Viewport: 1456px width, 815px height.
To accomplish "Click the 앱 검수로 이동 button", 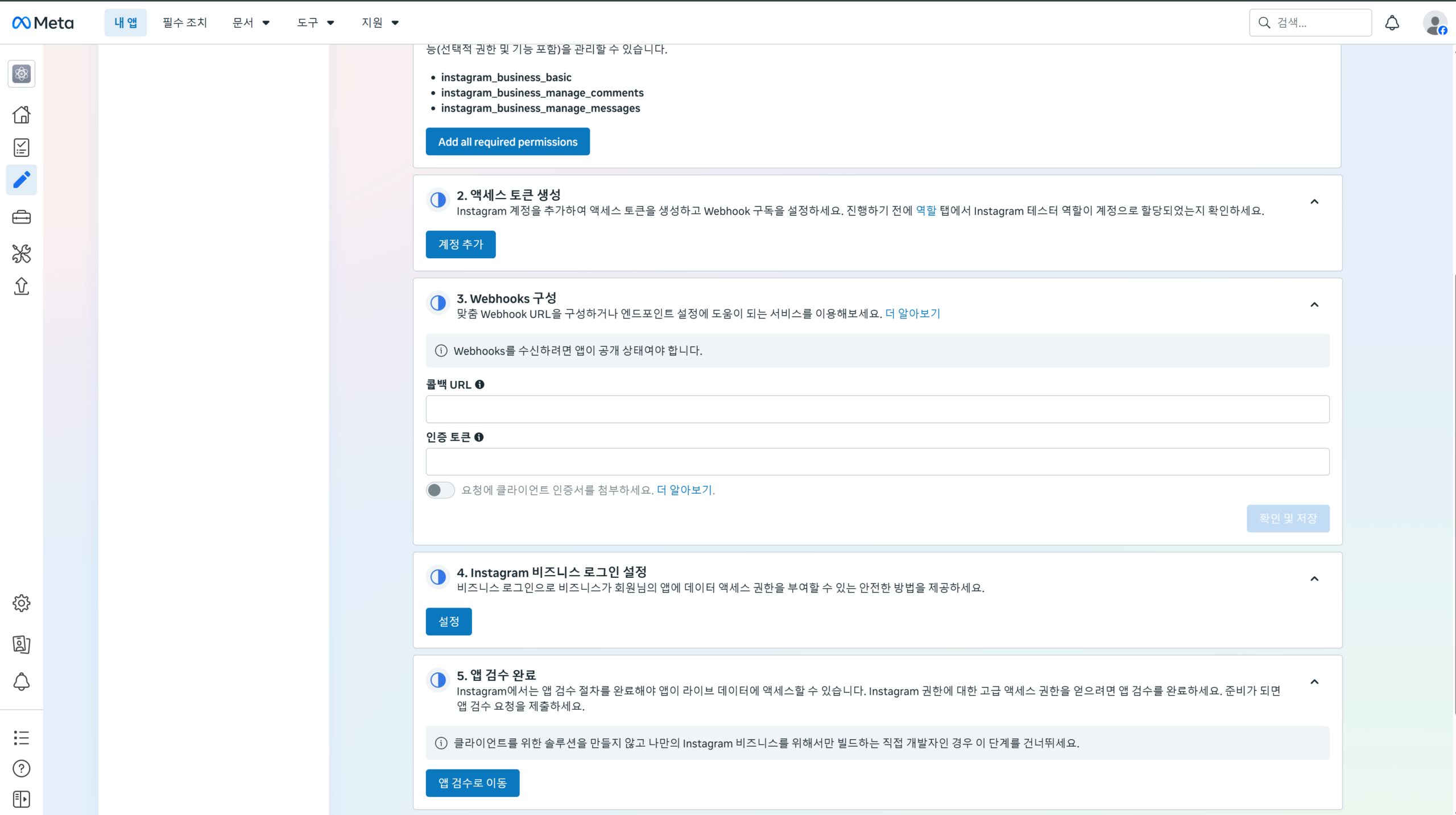I will pyautogui.click(x=473, y=783).
